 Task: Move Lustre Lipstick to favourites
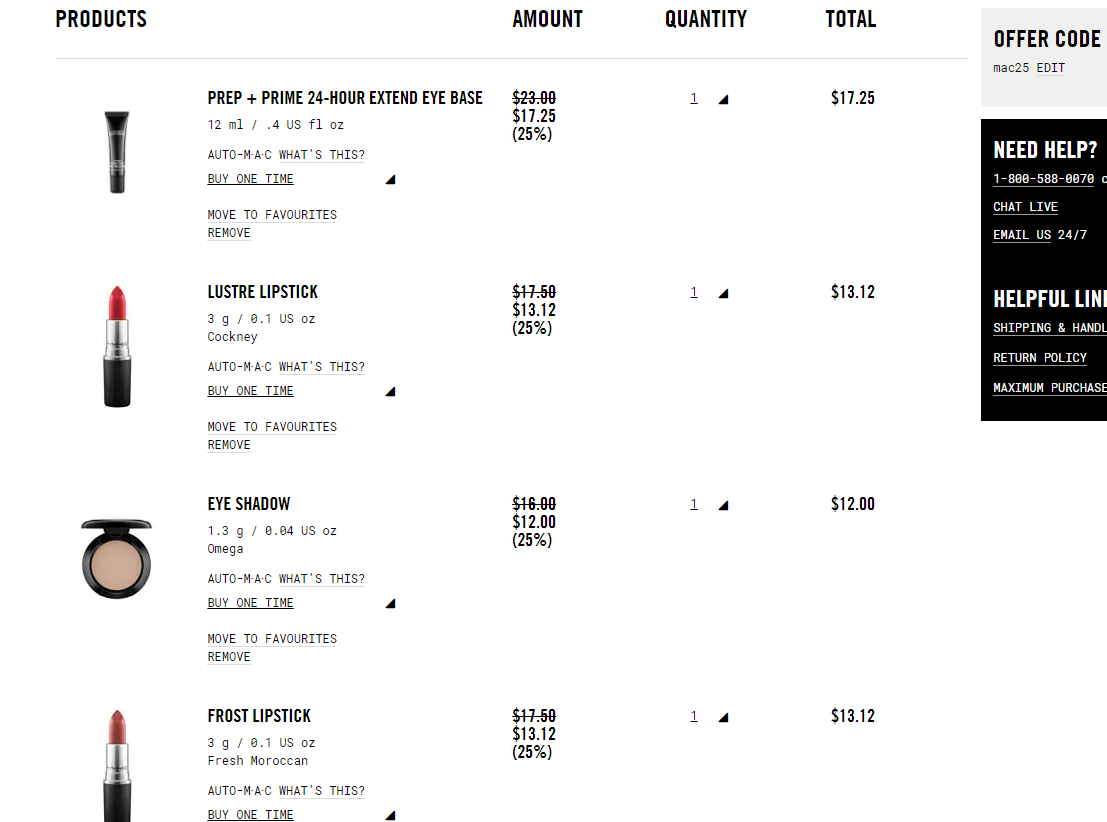coord(272,427)
